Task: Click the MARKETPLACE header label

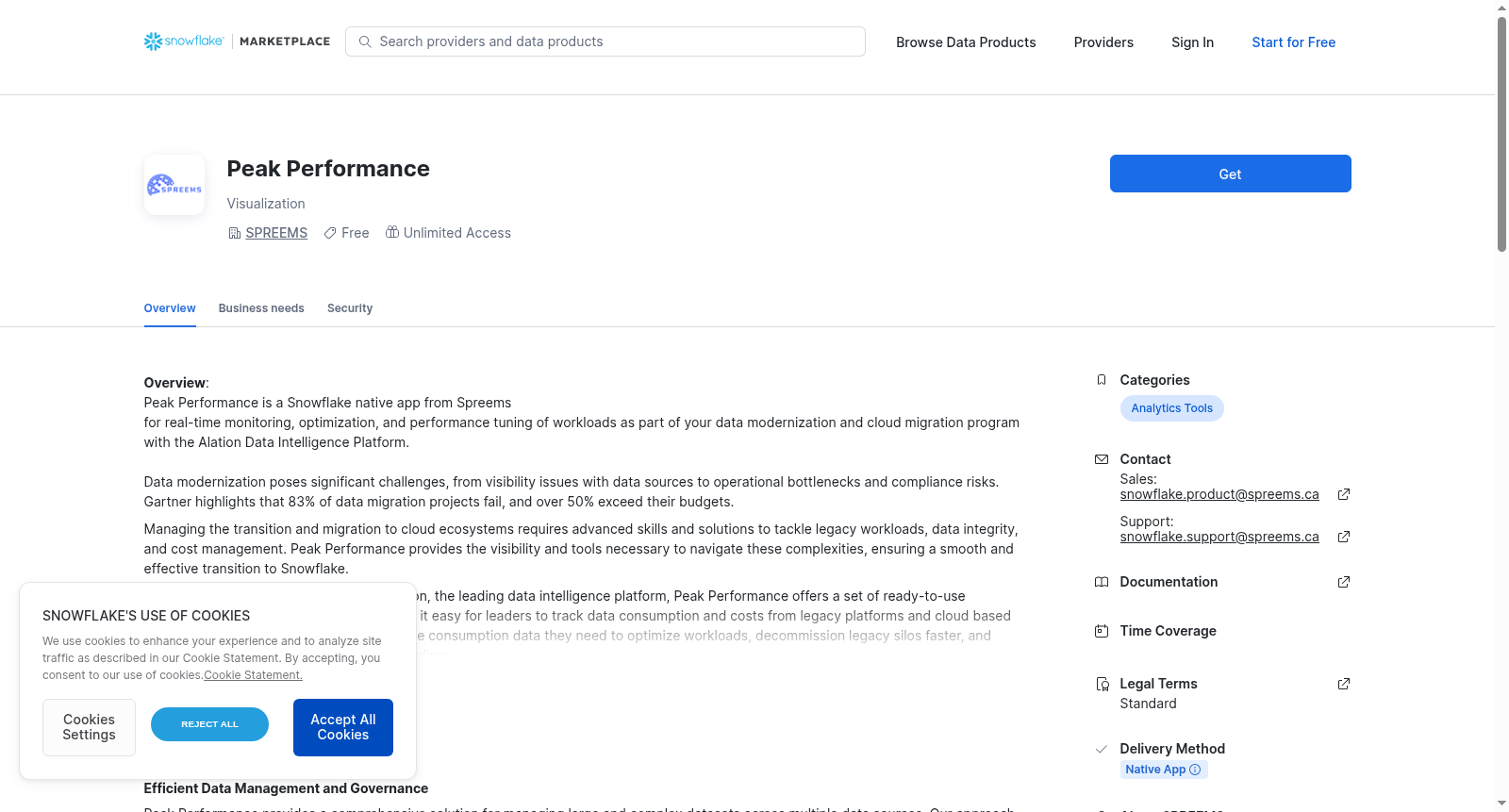Action: tap(285, 41)
